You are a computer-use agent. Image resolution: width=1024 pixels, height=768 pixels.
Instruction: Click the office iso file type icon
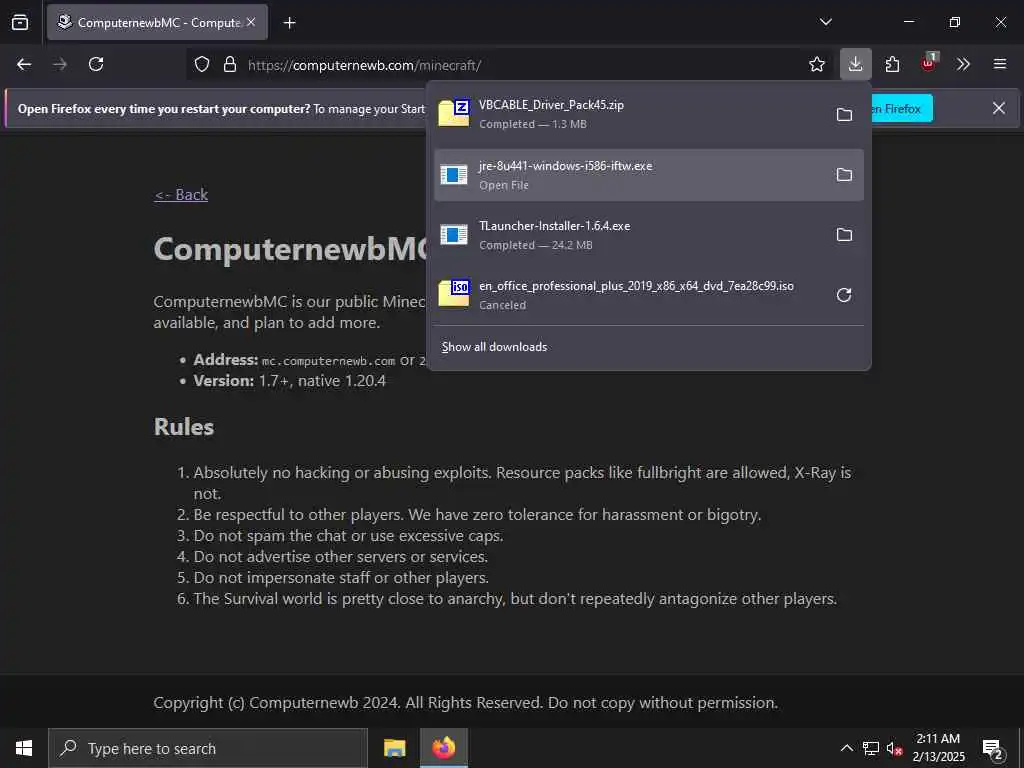tap(454, 293)
